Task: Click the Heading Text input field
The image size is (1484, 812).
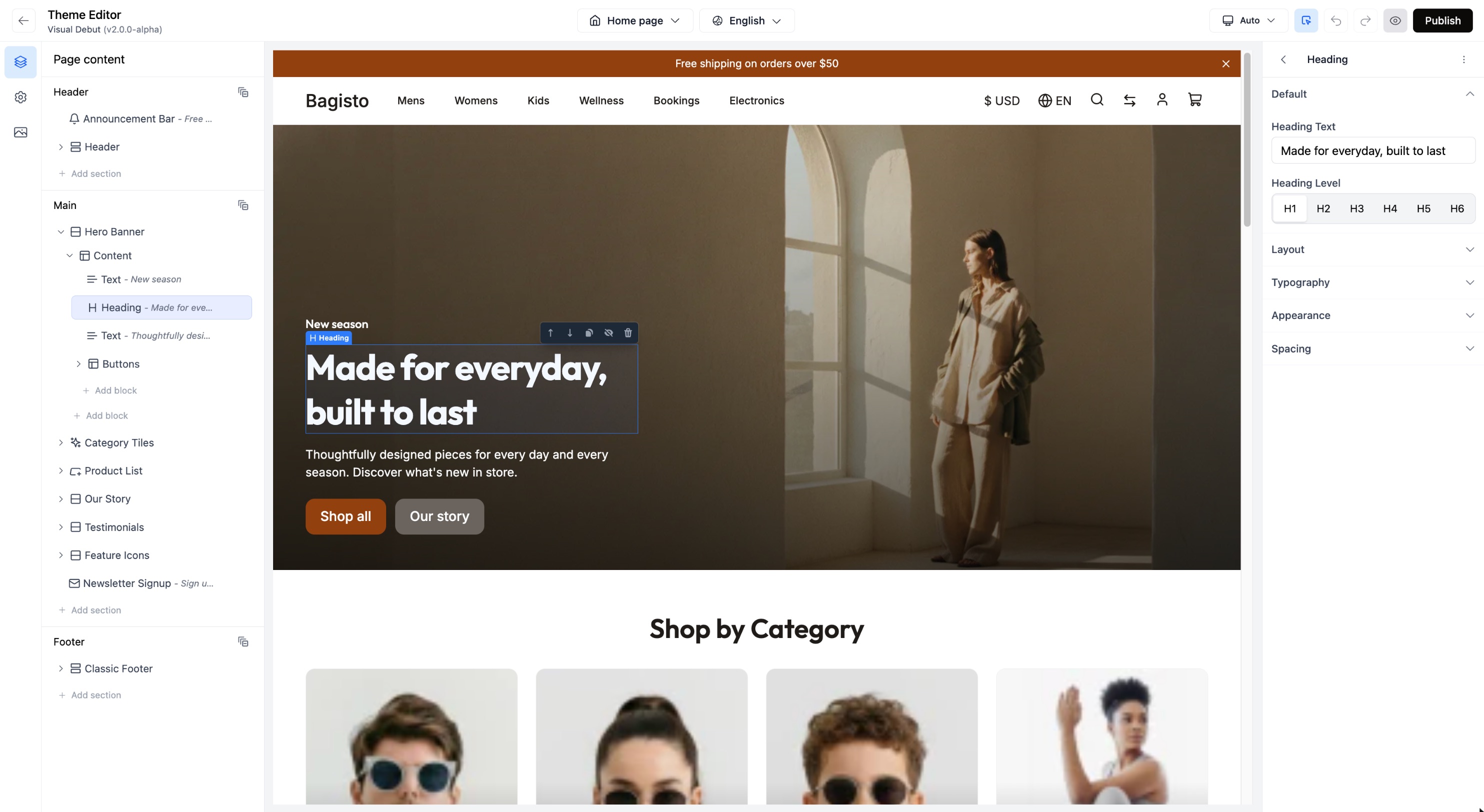Action: point(1373,151)
